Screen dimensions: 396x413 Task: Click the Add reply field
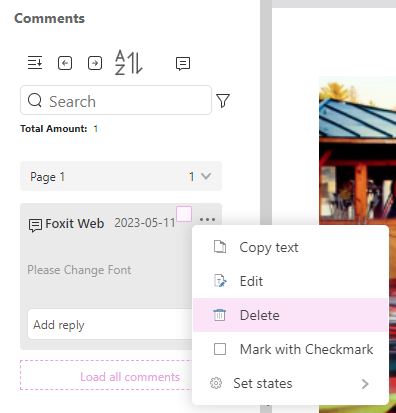click(110, 324)
